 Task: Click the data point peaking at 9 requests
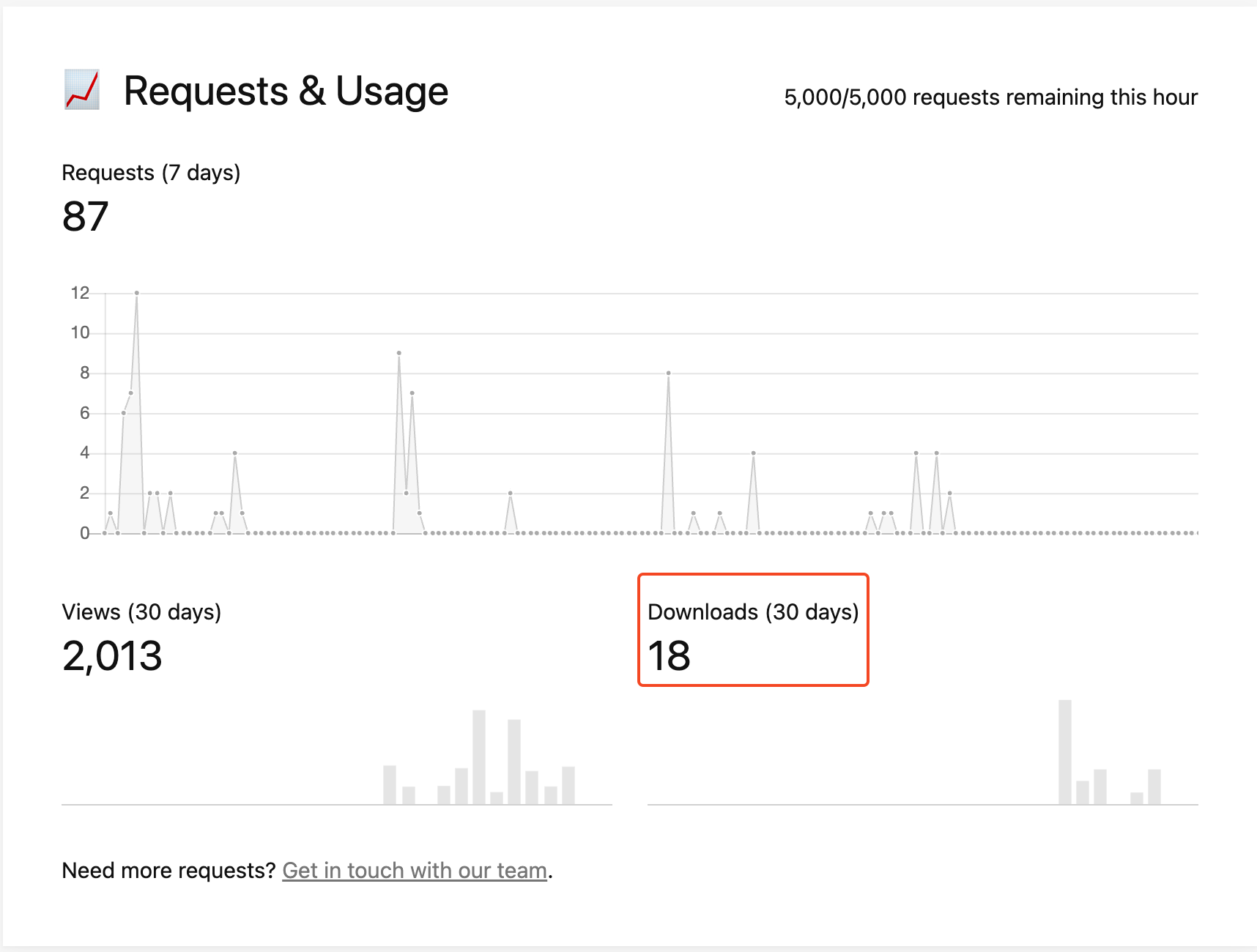[399, 353]
